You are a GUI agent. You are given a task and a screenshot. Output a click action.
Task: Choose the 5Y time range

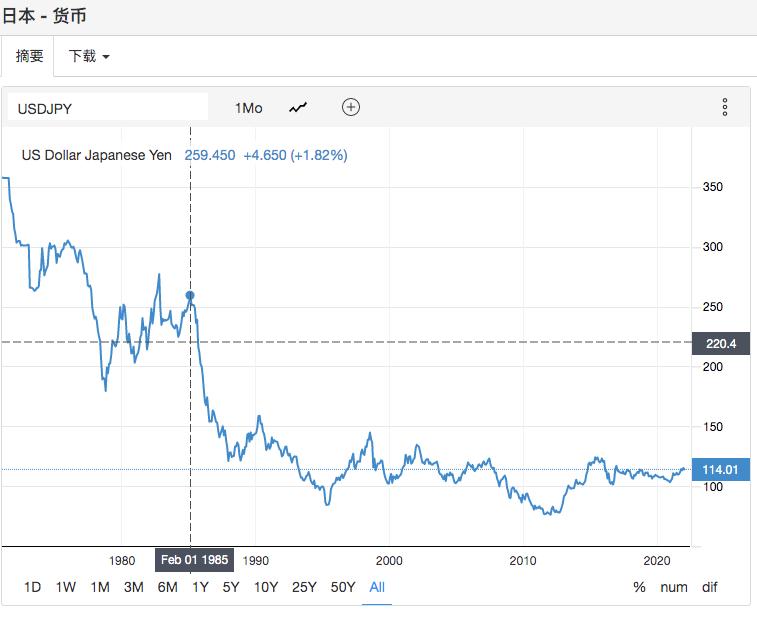point(231,587)
